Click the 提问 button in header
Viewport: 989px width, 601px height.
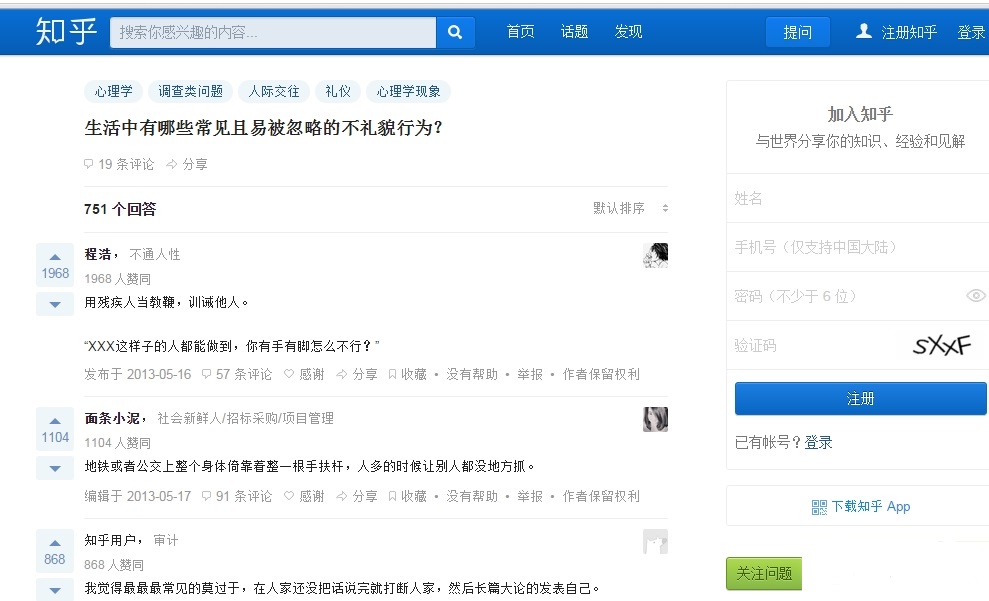coord(797,32)
